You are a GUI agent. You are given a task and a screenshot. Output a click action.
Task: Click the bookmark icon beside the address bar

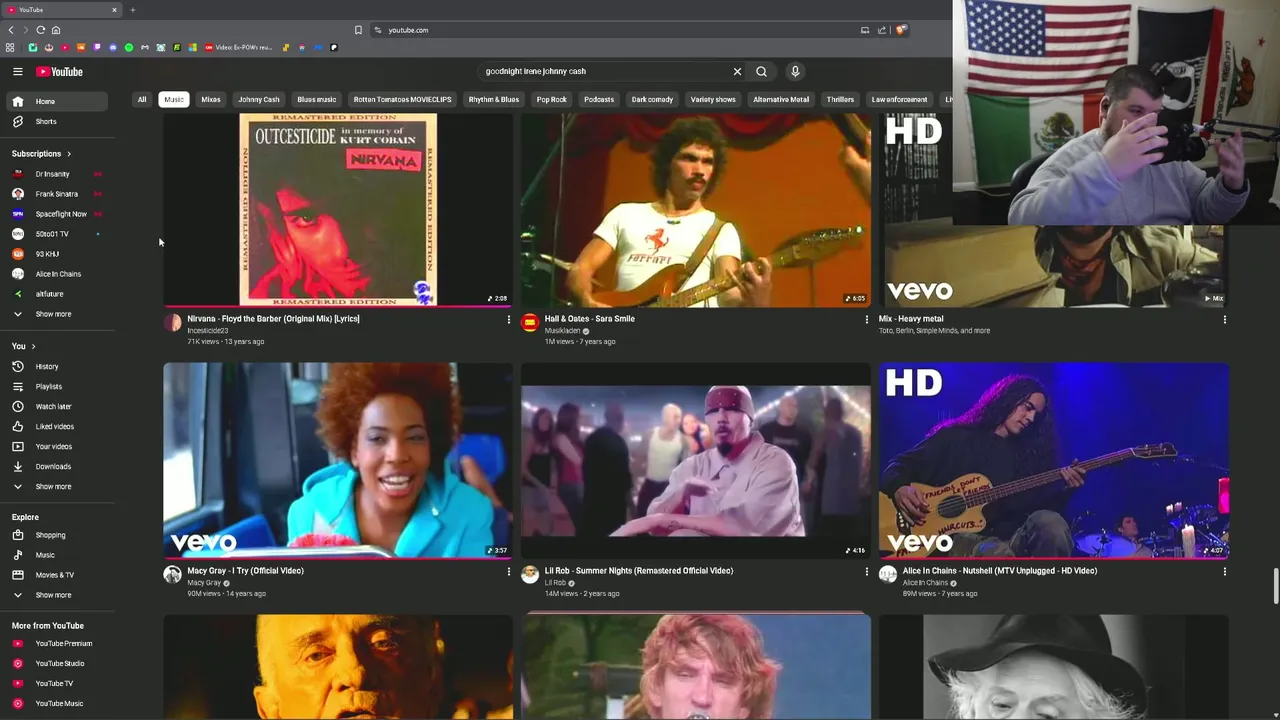pos(358,30)
